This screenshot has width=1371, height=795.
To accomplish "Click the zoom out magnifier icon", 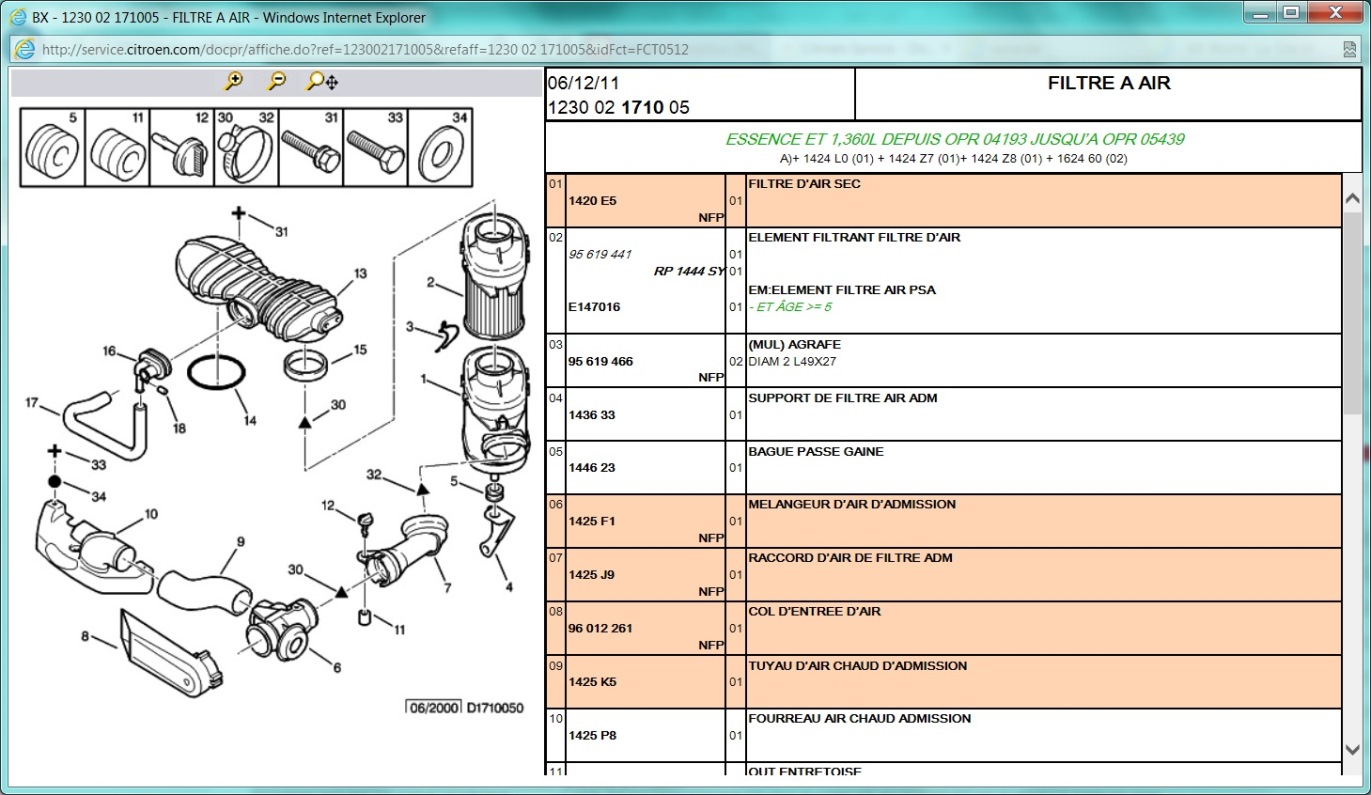I will pyautogui.click(x=277, y=82).
